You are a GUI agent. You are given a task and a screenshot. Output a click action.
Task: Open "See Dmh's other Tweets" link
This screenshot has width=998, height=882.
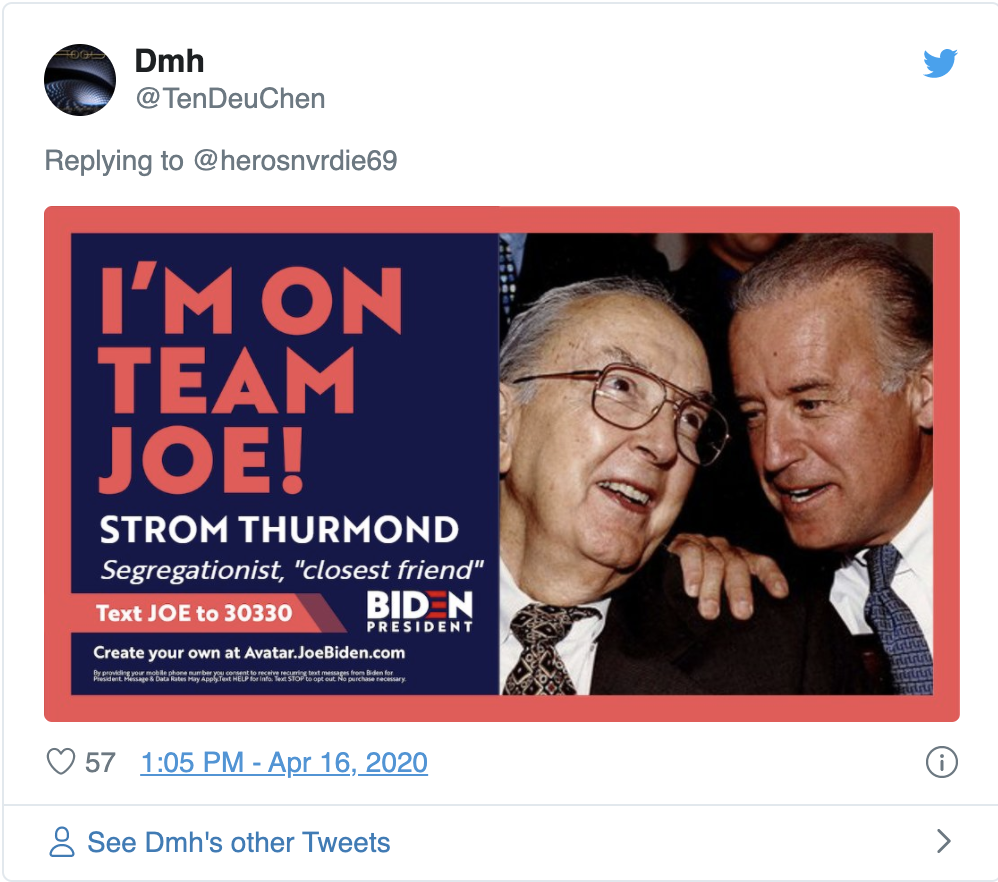coord(238,842)
